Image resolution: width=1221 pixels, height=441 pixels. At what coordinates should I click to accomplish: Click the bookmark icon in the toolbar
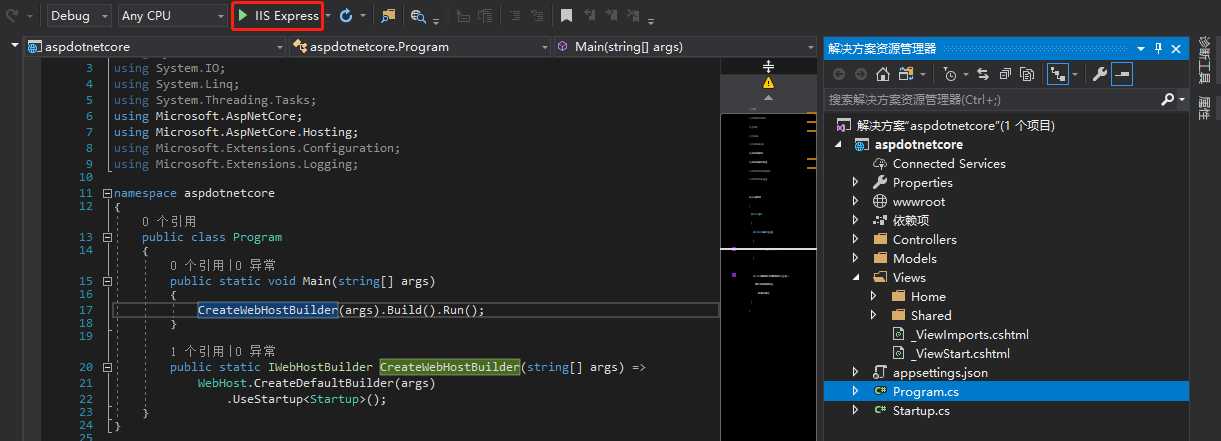pos(566,16)
